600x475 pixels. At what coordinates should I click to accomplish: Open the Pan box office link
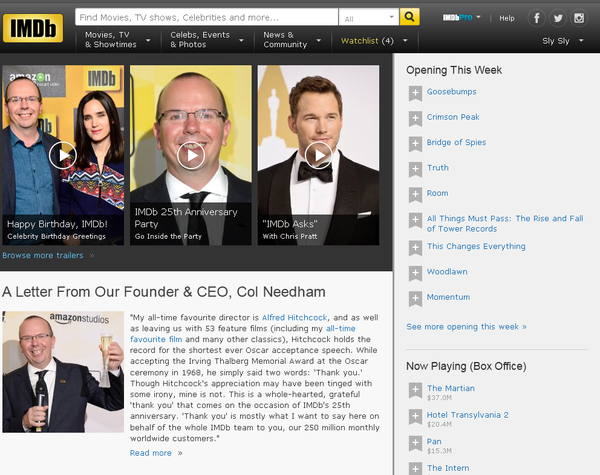click(434, 441)
